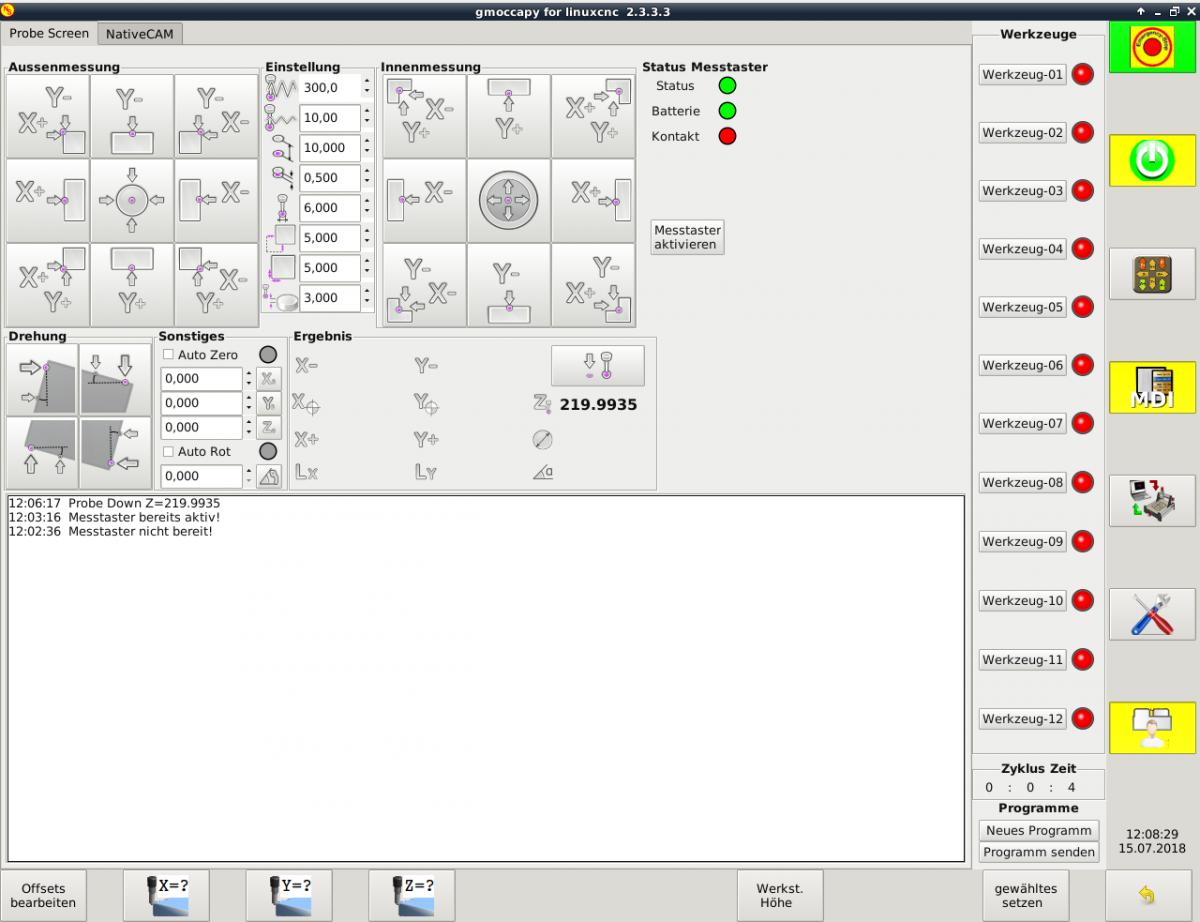The image size is (1200, 922).
Task: Run outside X+ Y- corner measurement
Action: point(48,117)
